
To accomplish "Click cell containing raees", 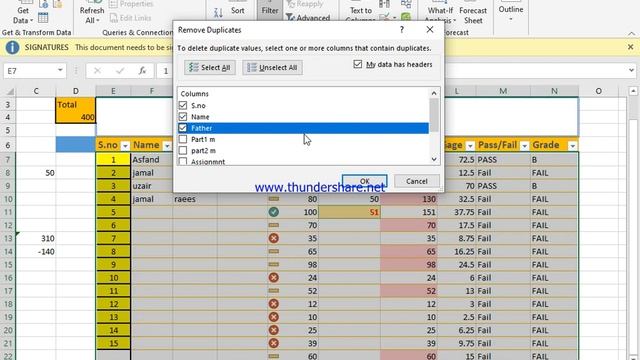I will click(x=195, y=199).
